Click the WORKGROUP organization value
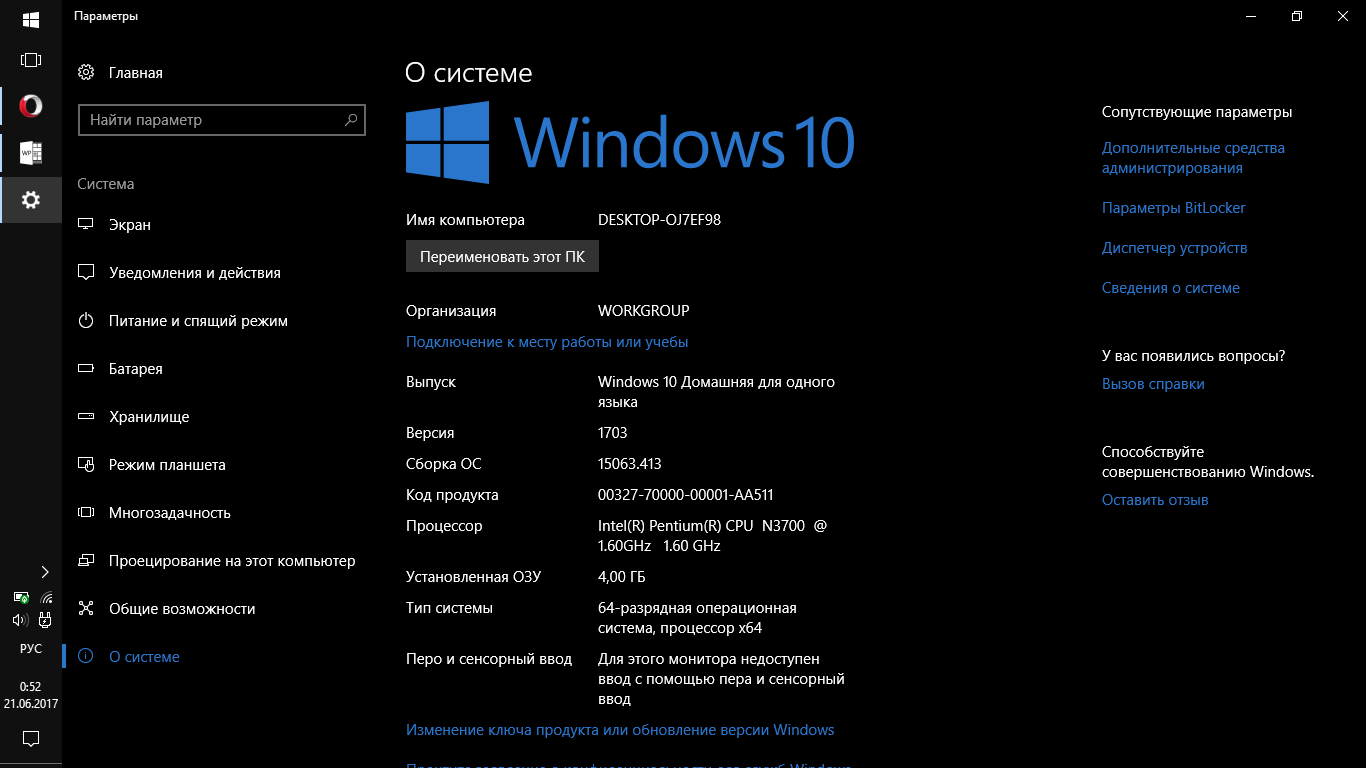 (643, 311)
